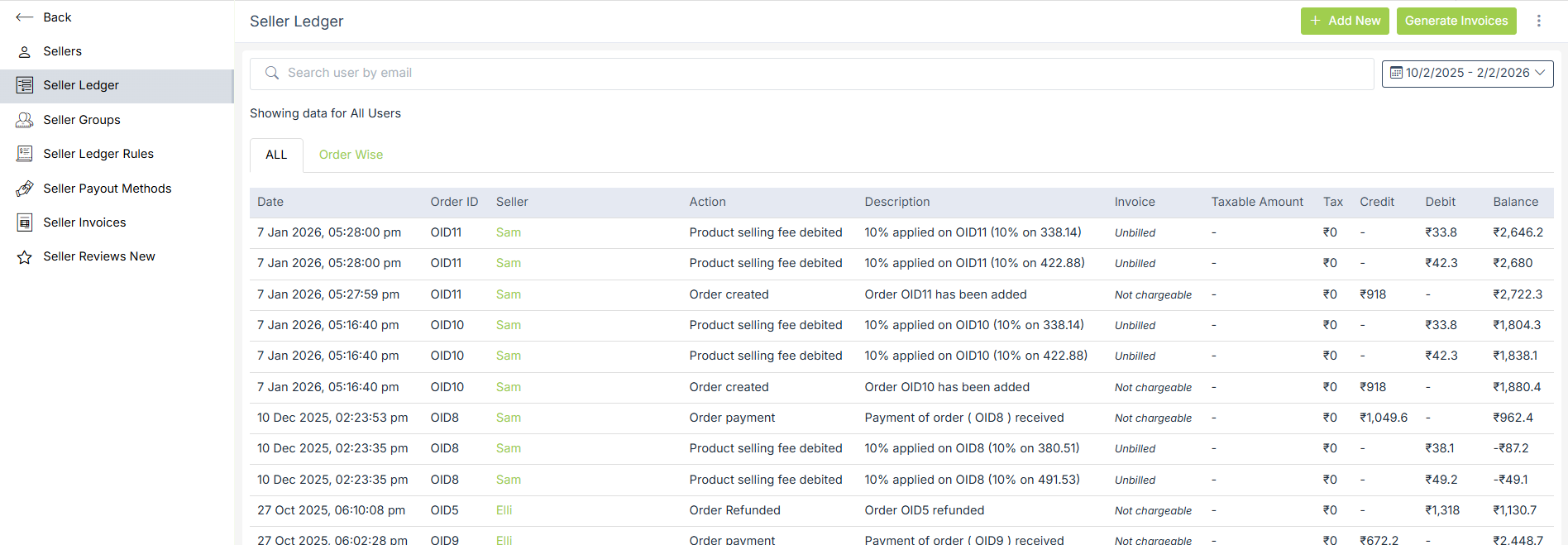Click the Generate Invoices button
The width and height of the screenshot is (1568, 545).
1456,21
